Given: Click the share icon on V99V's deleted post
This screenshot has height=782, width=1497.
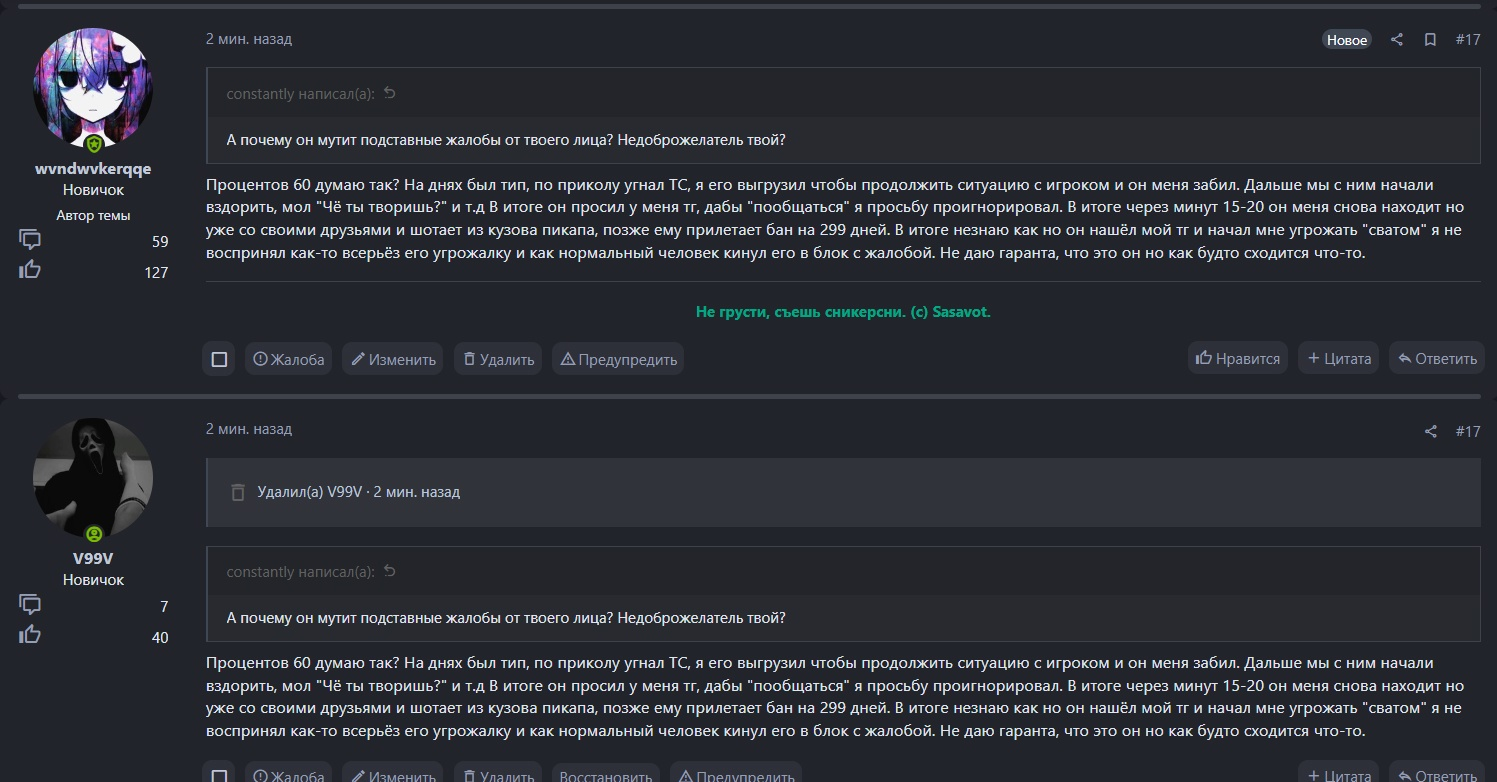Looking at the screenshot, I should coord(1431,431).
